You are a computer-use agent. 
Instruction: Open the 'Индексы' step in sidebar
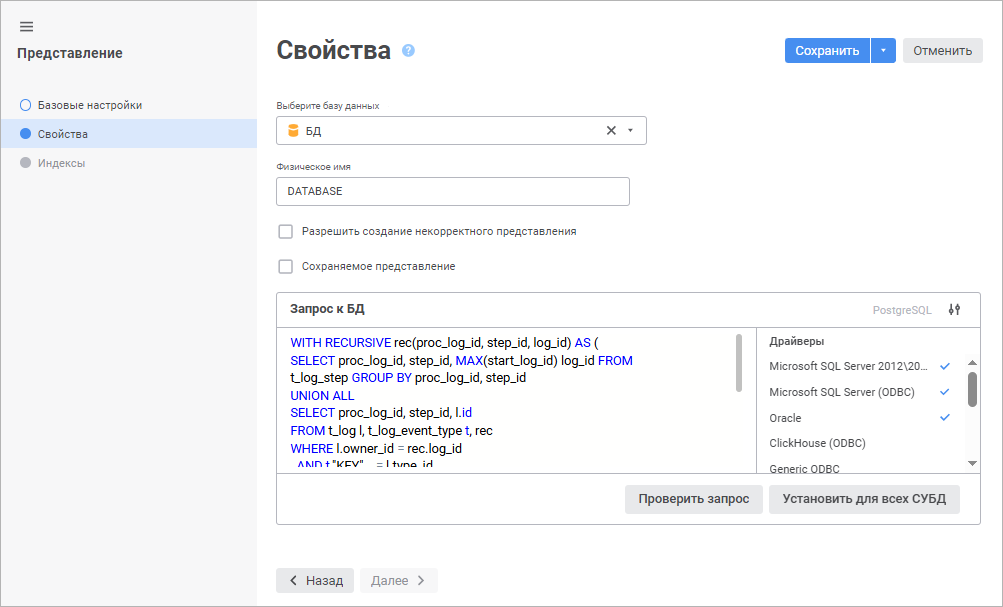click(x=61, y=163)
